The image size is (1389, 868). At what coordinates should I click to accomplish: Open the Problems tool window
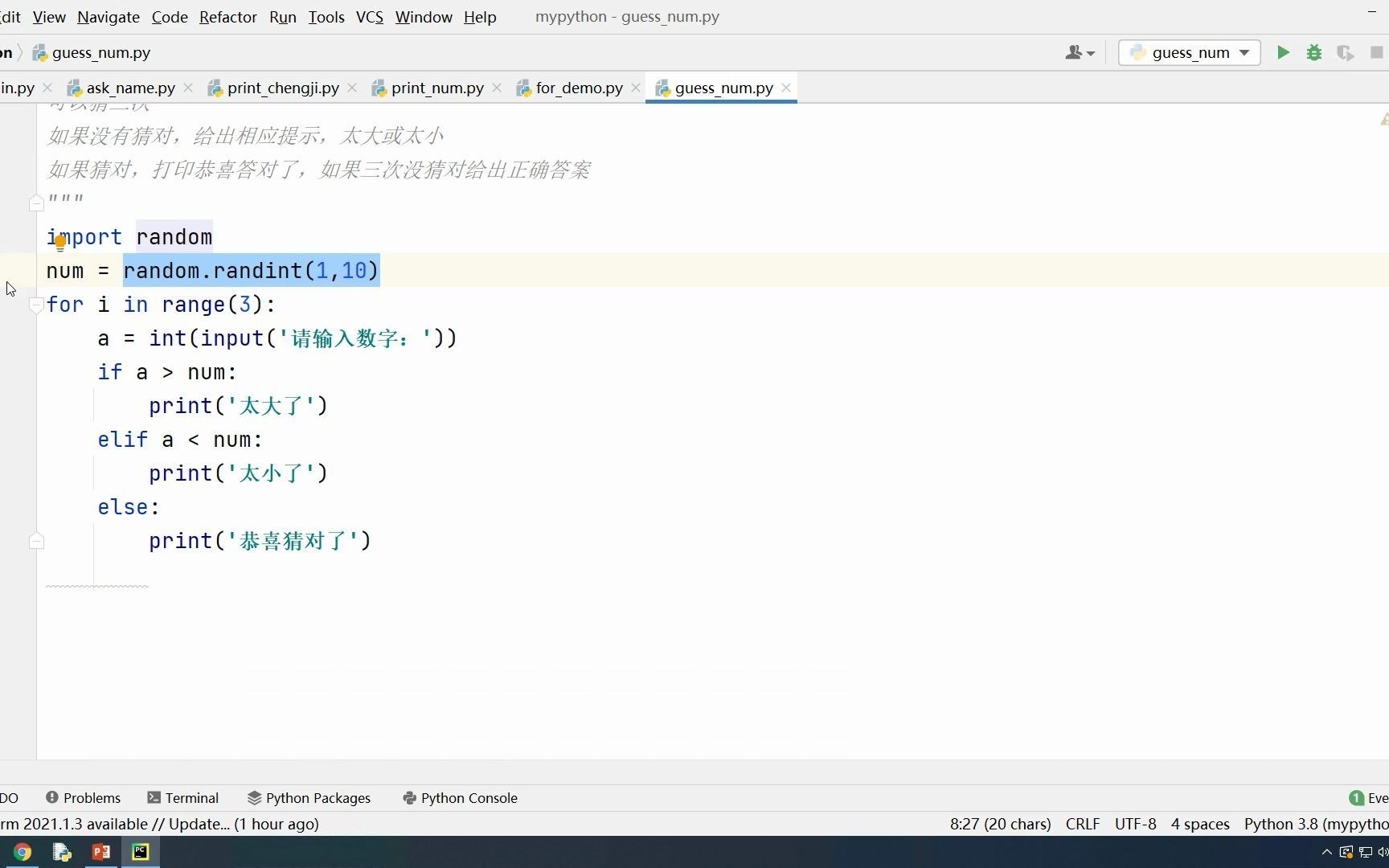(x=84, y=798)
